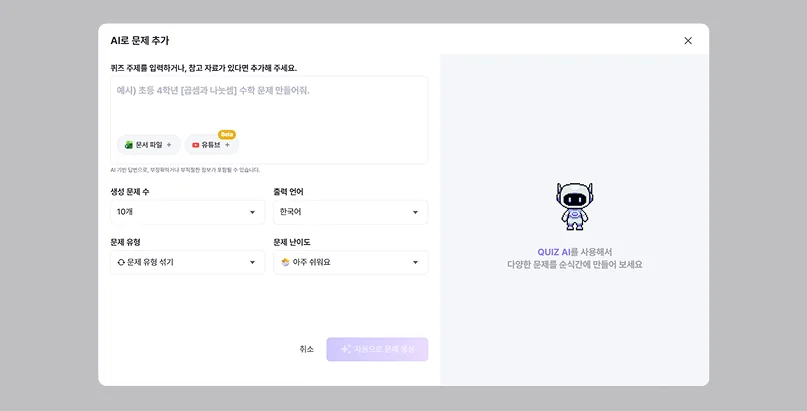Click the QUIZ AI robot mascot
Viewport: 807px width, 411px height.
pyautogui.click(x=574, y=206)
